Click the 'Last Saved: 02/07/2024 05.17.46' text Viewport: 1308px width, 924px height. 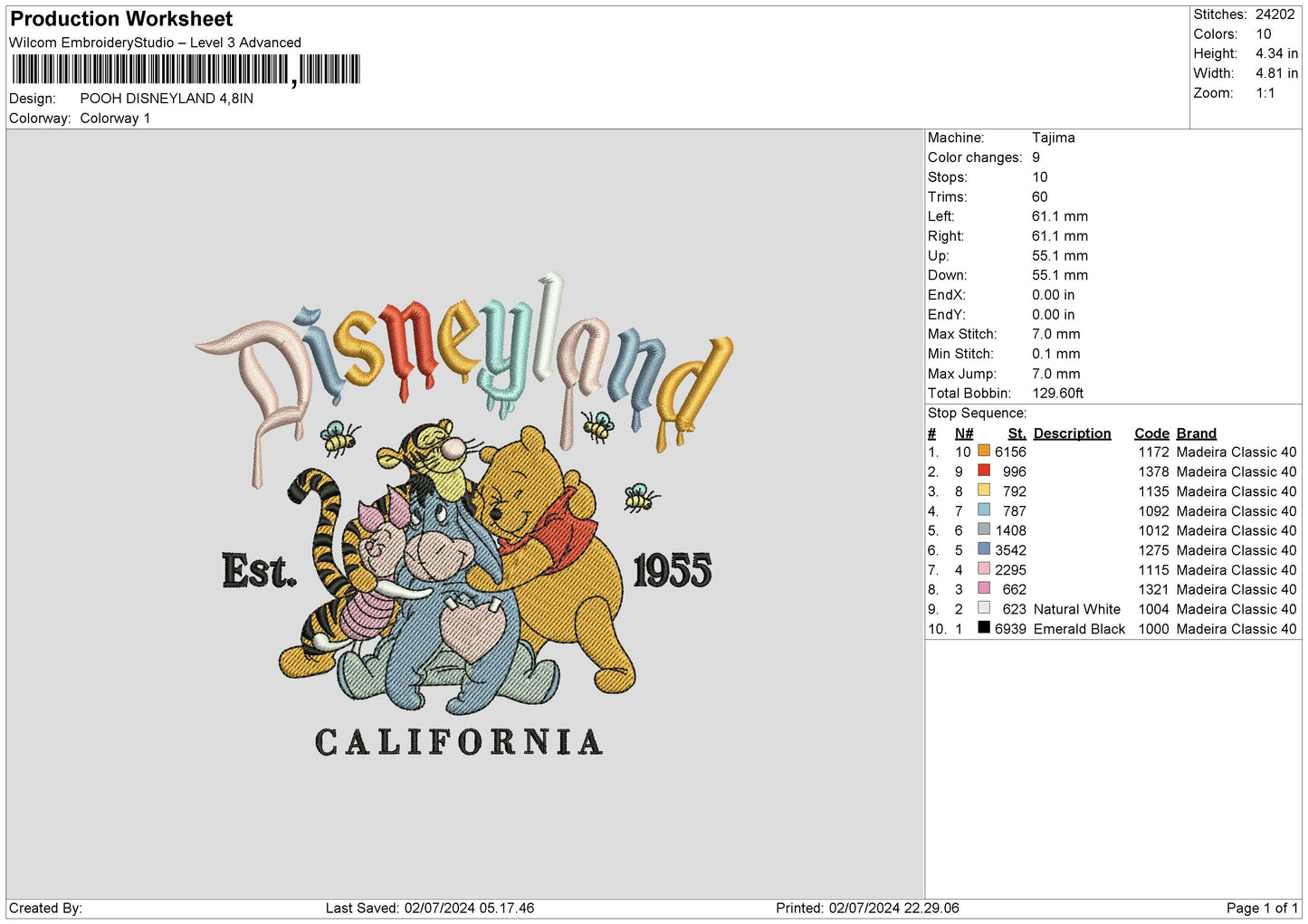pyautogui.click(x=430, y=909)
